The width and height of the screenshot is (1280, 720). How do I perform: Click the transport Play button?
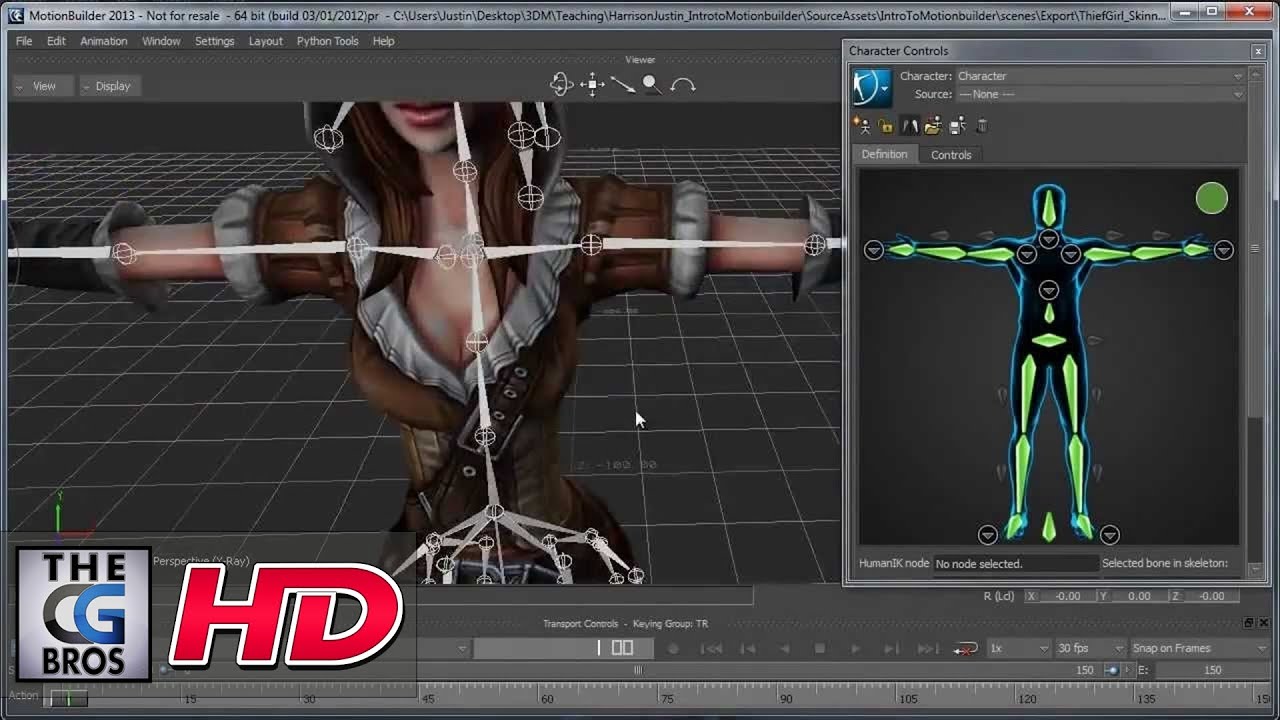pos(855,648)
